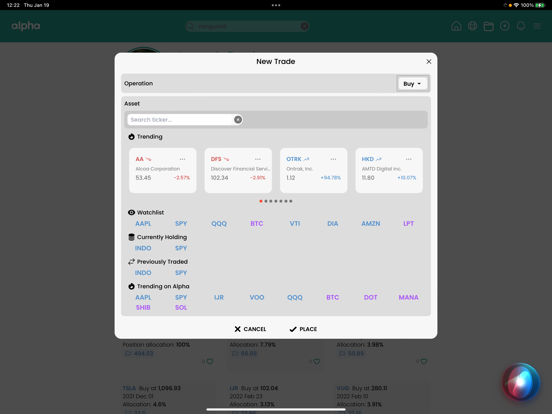Clear the ticker search field

pos(238,120)
